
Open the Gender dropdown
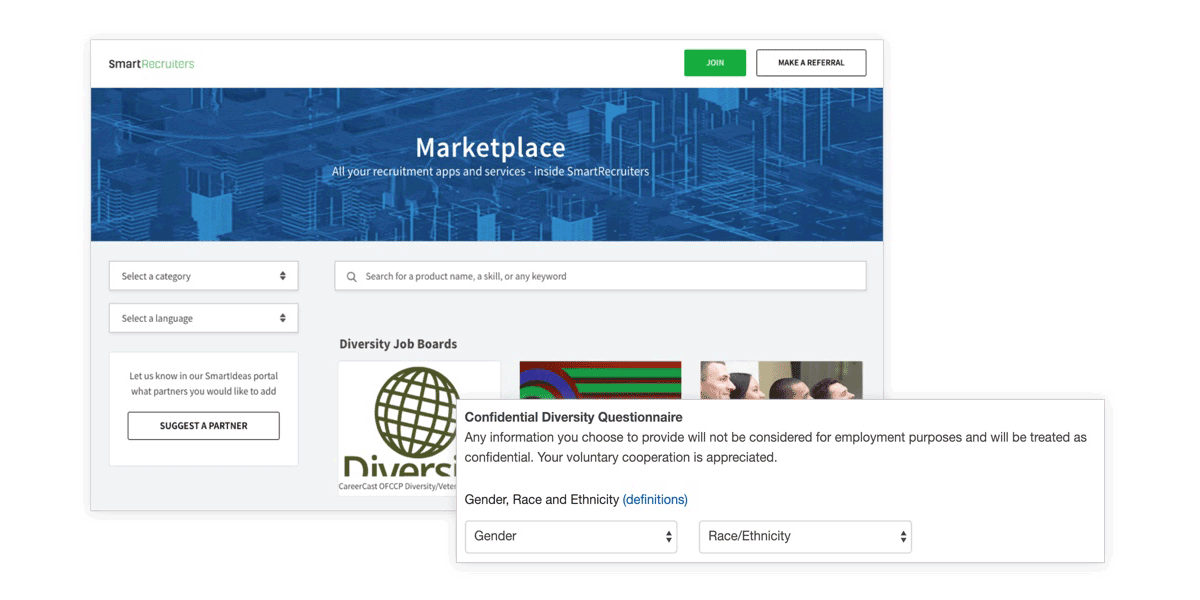coord(571,536)
